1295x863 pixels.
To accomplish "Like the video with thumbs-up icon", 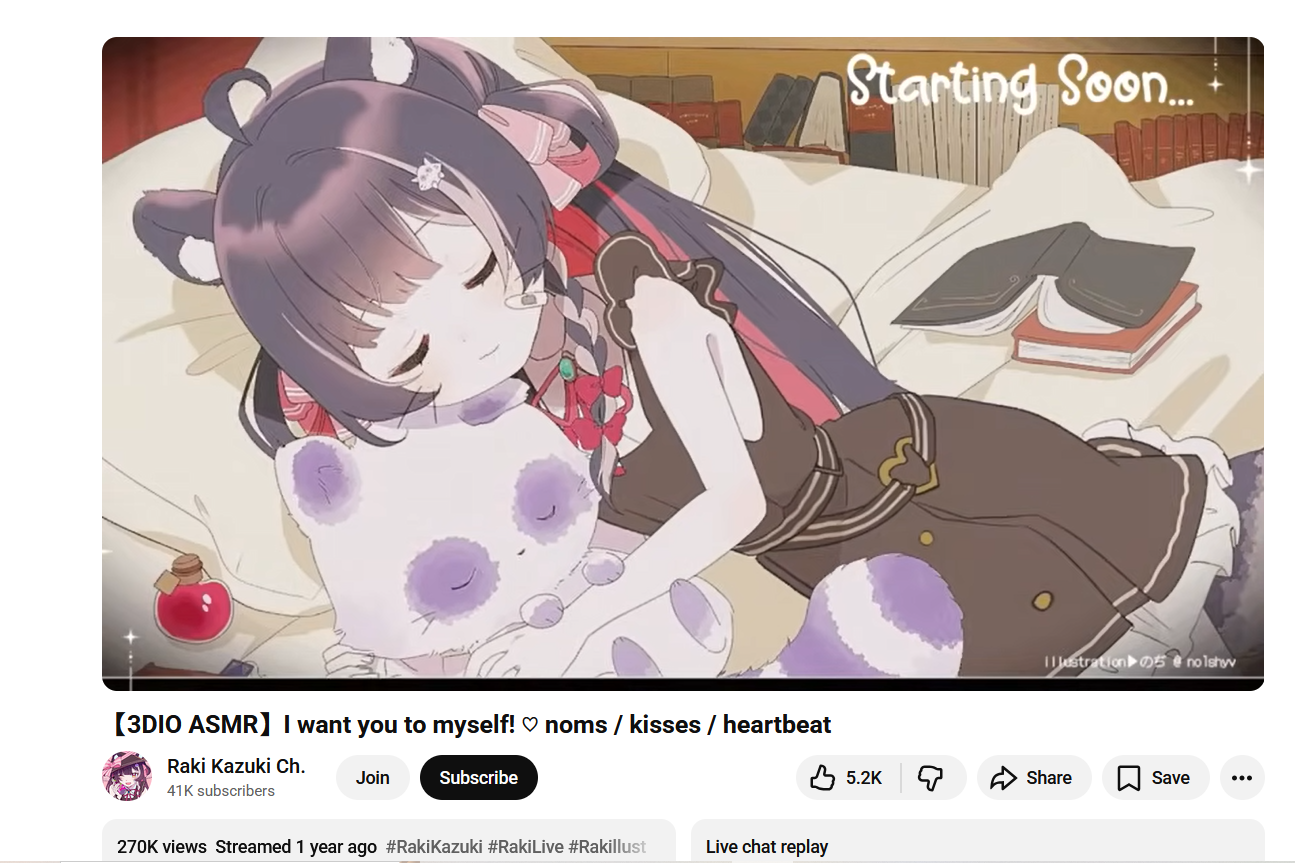I will [848, 778].
